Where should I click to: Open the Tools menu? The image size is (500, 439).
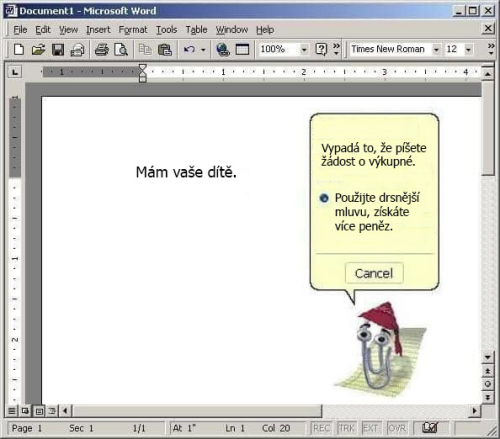(x=167, y=30)
